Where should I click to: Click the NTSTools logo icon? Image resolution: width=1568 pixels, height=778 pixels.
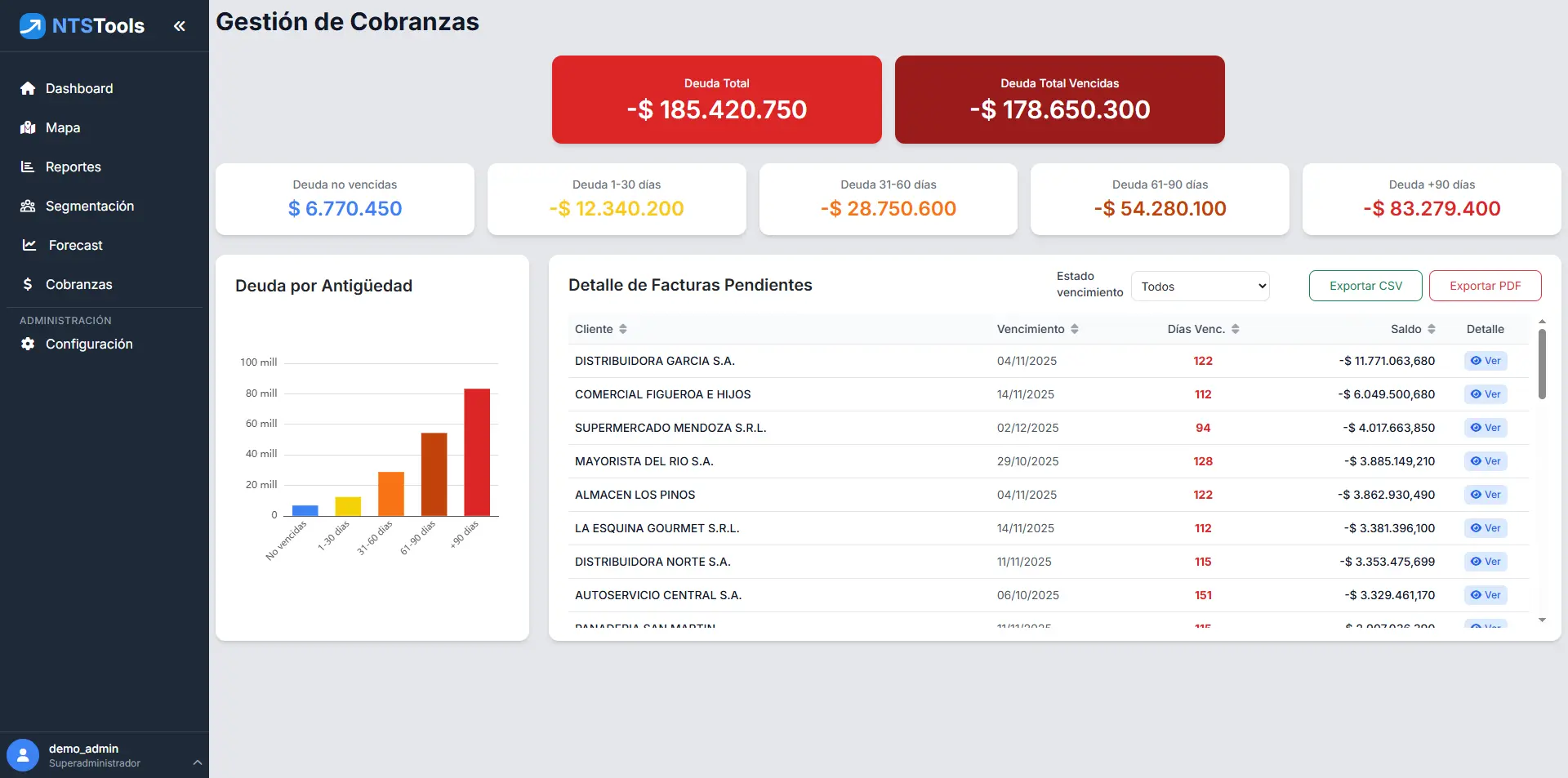click(x=32, y=26)
